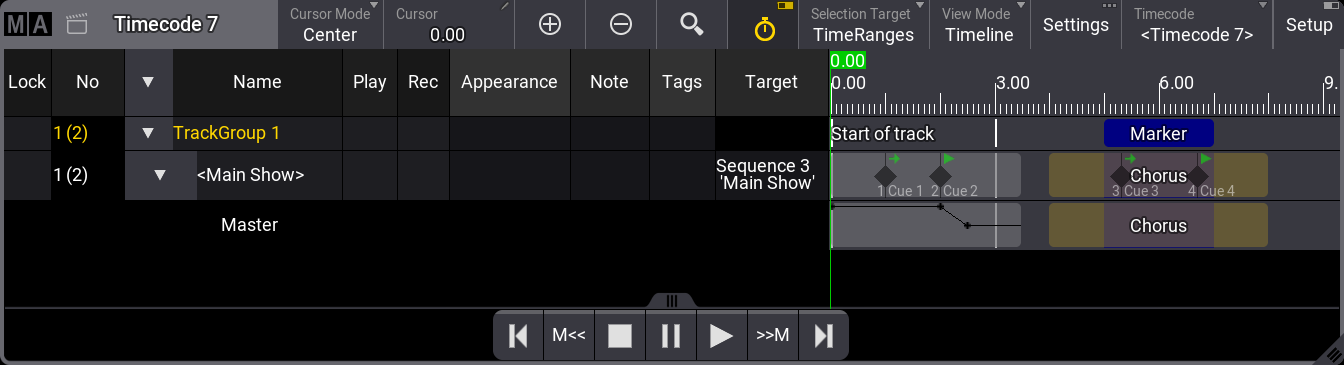Click the Cursor value field
The image size is (1344, 365).
pyautogui.click(x=448, y=25)
